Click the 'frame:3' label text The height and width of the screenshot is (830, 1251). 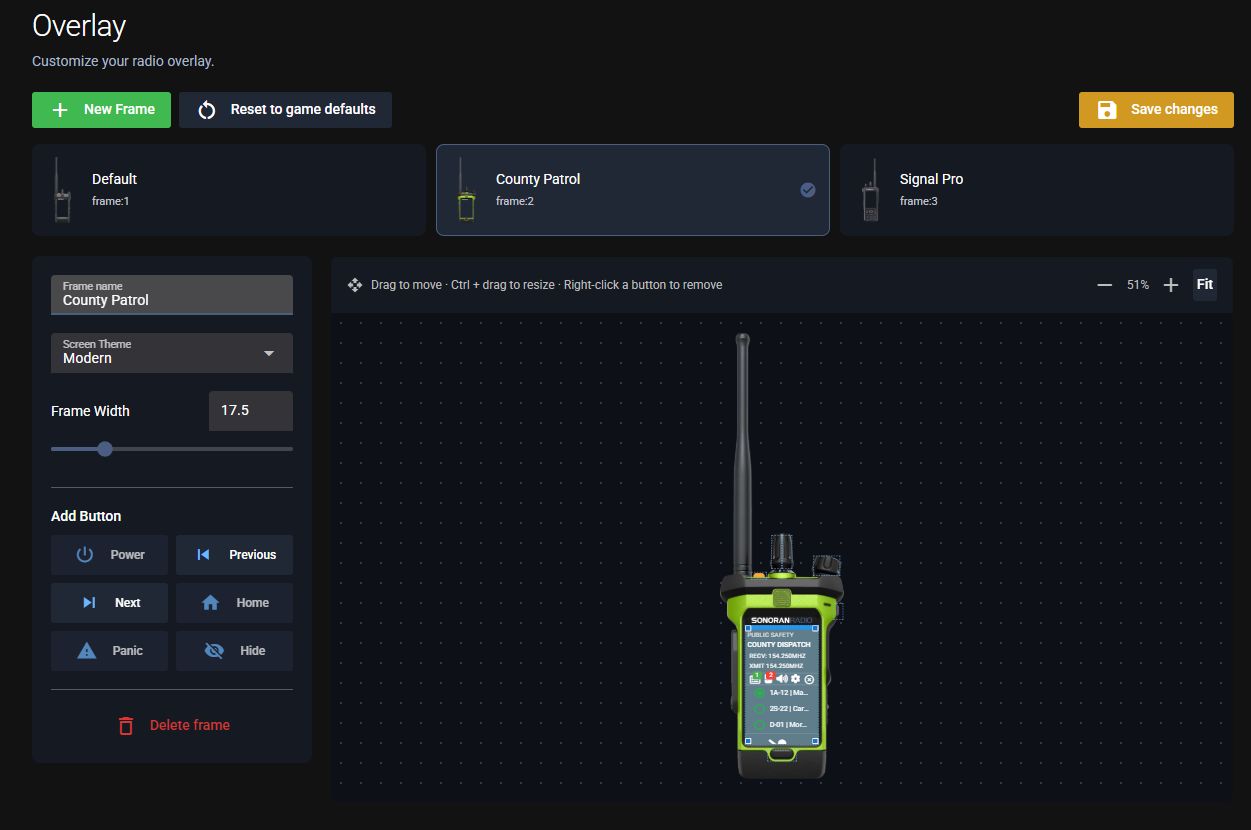click(x=919, y=201)
